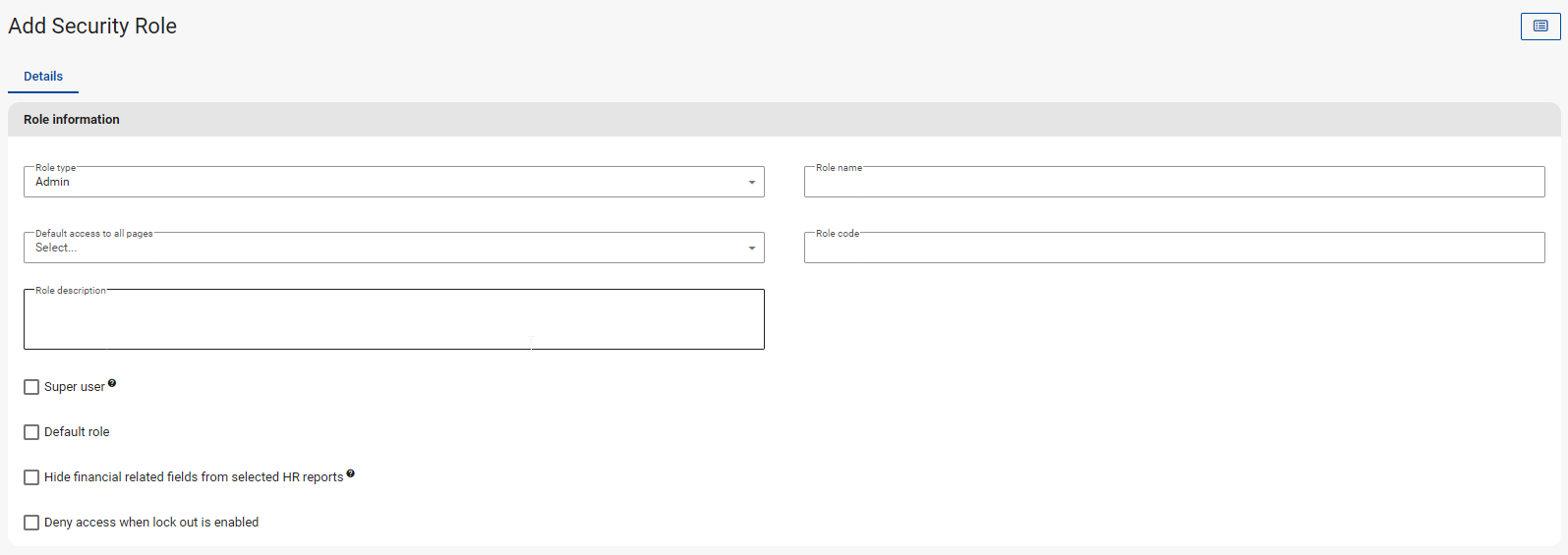This screenshot has height=555, width=1568.
Task: Click the Add Security Role page title
Action: click(92, 27)
